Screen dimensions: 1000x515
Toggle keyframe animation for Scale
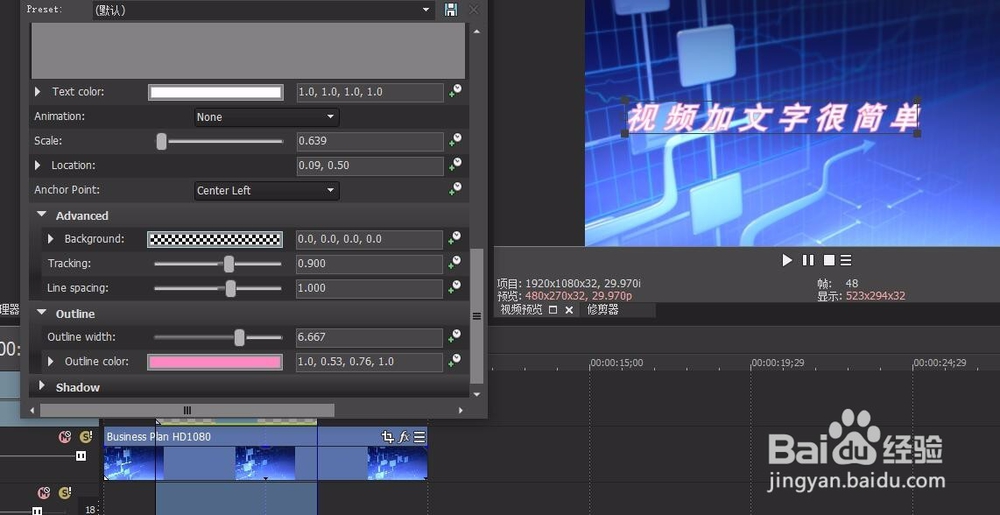pyautogui.click(x=455, y=140)
